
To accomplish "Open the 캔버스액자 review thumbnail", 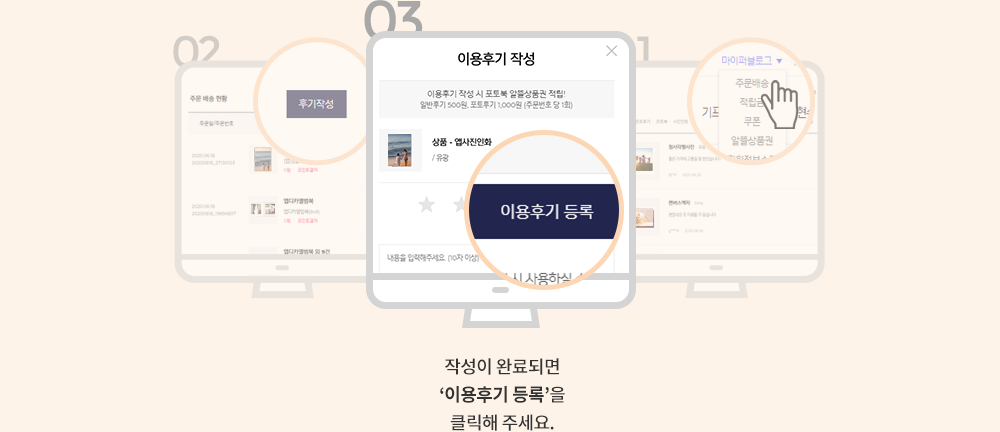I will 645,217.
